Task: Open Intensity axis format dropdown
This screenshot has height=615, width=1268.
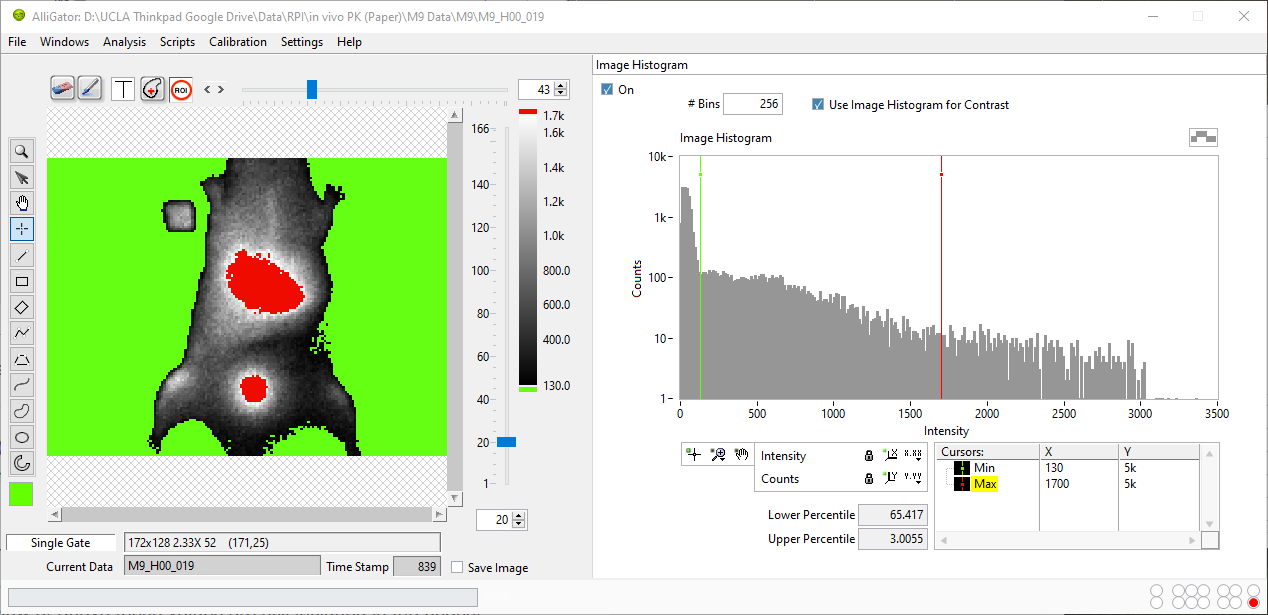Action: coord(913,455)
